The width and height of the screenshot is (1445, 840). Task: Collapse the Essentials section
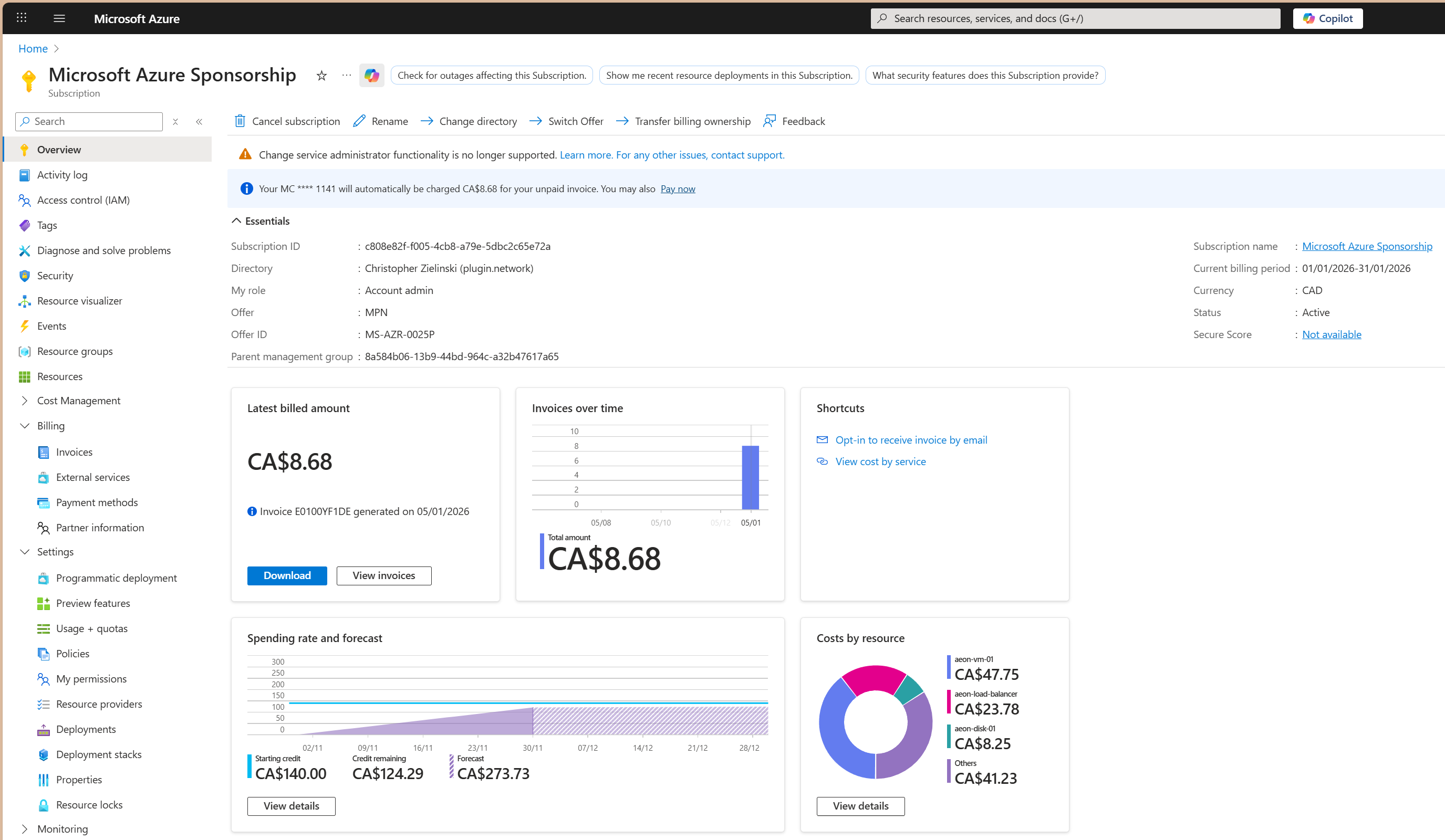[x=236, y=220]
